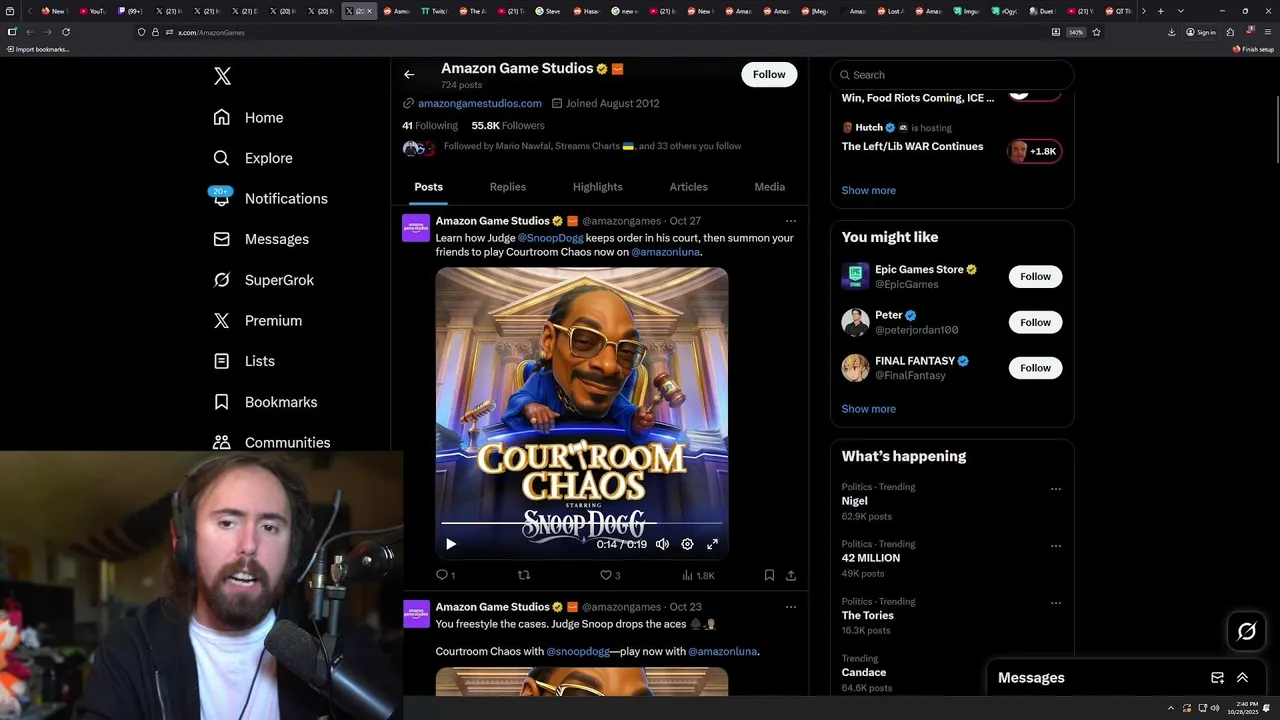Open more options on Oct 23 post
Screen dimensions: 1280x720
pyautogui.click(x=791, y=607)
